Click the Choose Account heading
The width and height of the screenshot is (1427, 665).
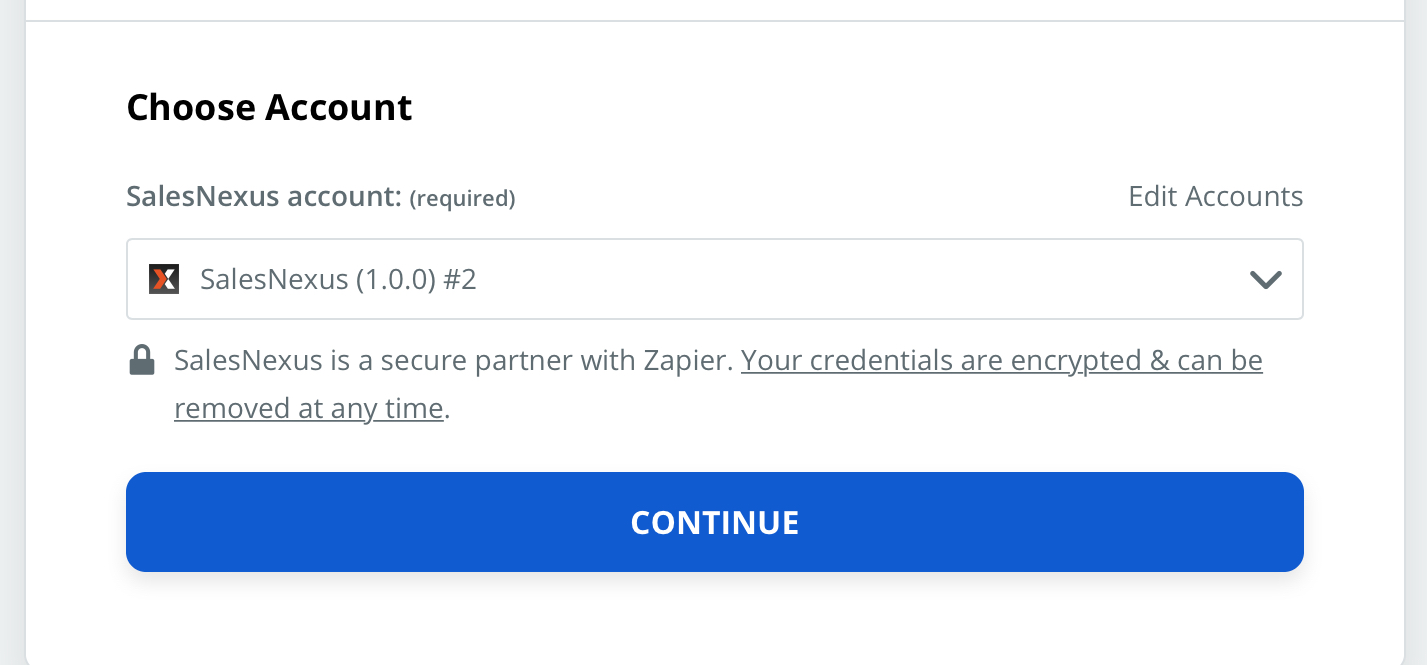click(x=269, y=107)
